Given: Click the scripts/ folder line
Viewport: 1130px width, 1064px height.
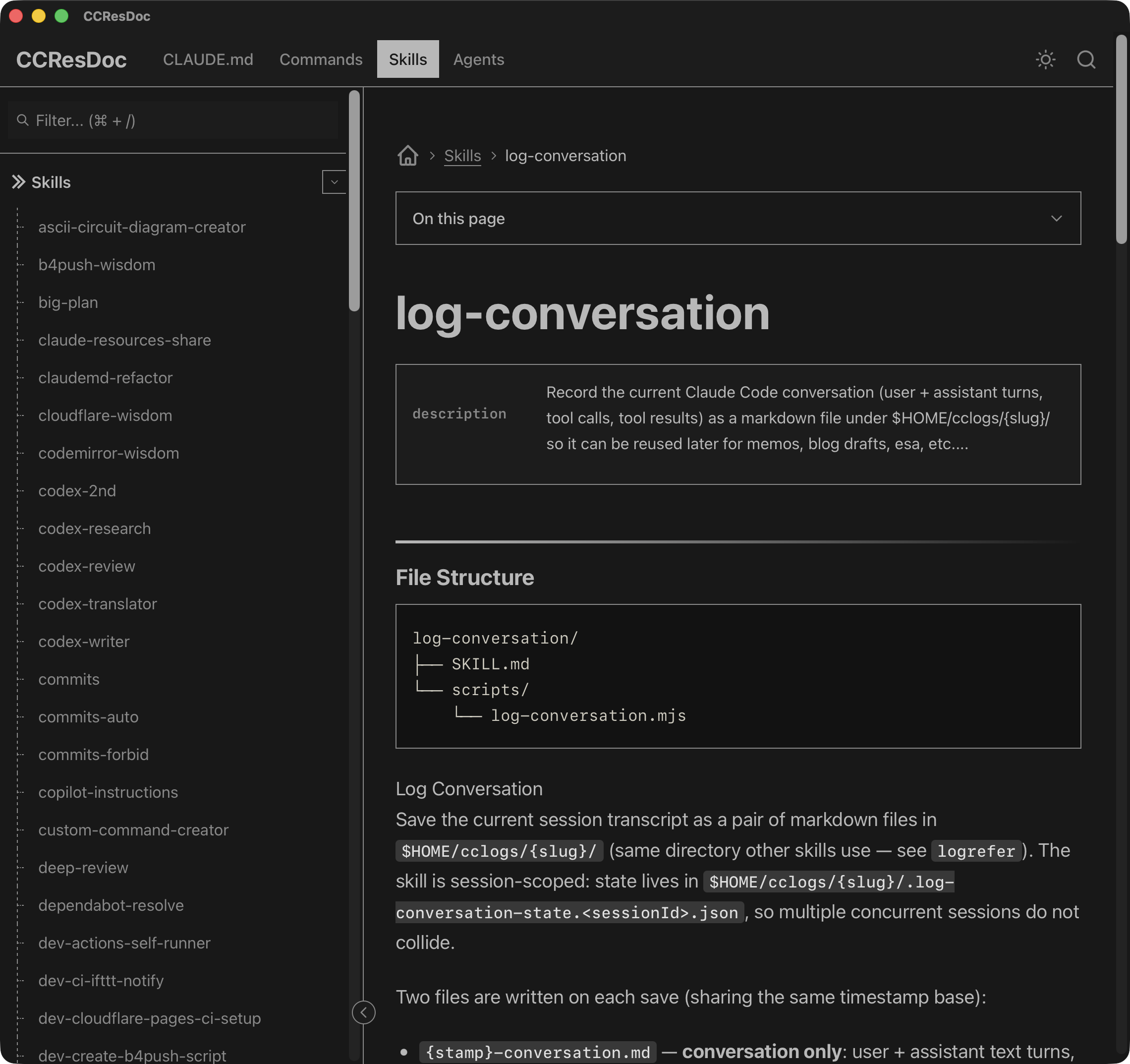Looking at the screenshot, I should tap(490, 689).
